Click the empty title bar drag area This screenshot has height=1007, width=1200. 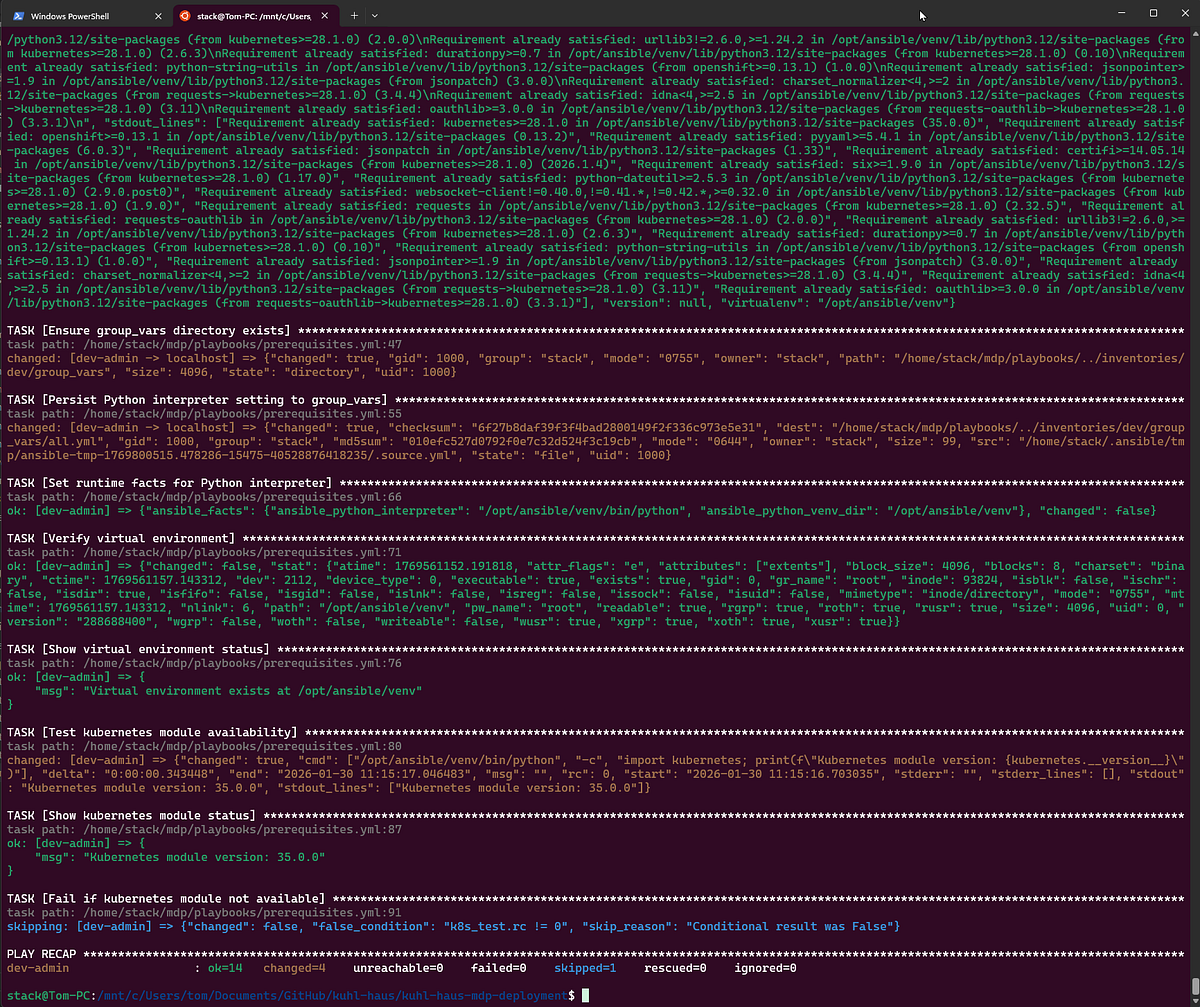tap(700, 15)
